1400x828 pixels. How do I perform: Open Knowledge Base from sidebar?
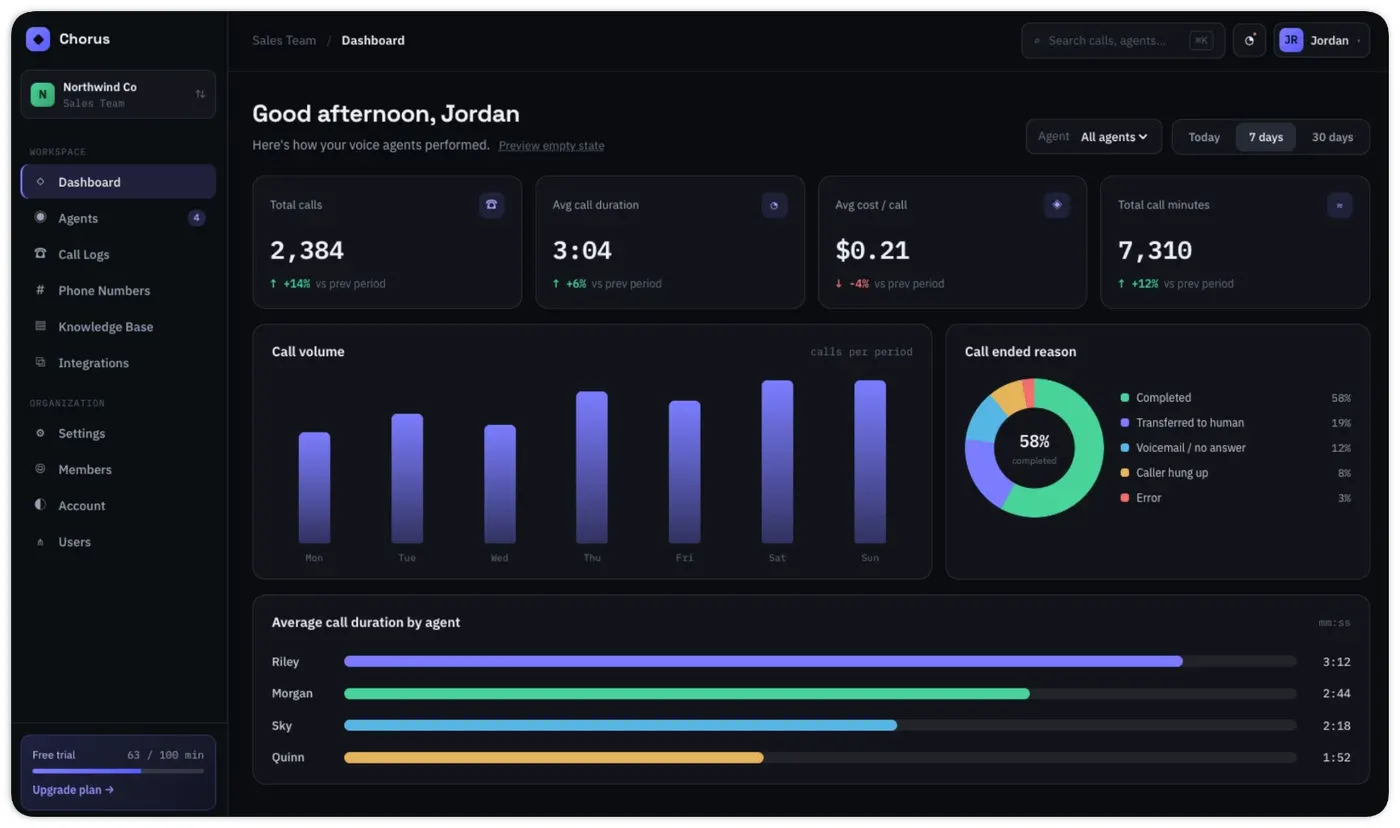point(118,326)
